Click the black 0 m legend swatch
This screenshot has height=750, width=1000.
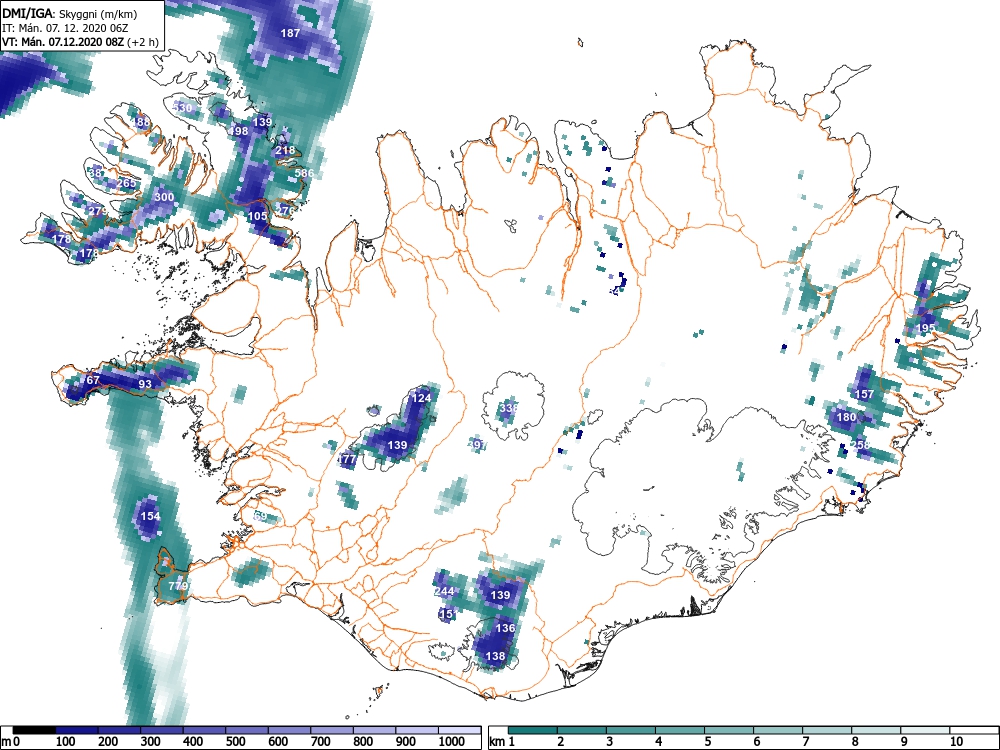click(x=34, y=730)
